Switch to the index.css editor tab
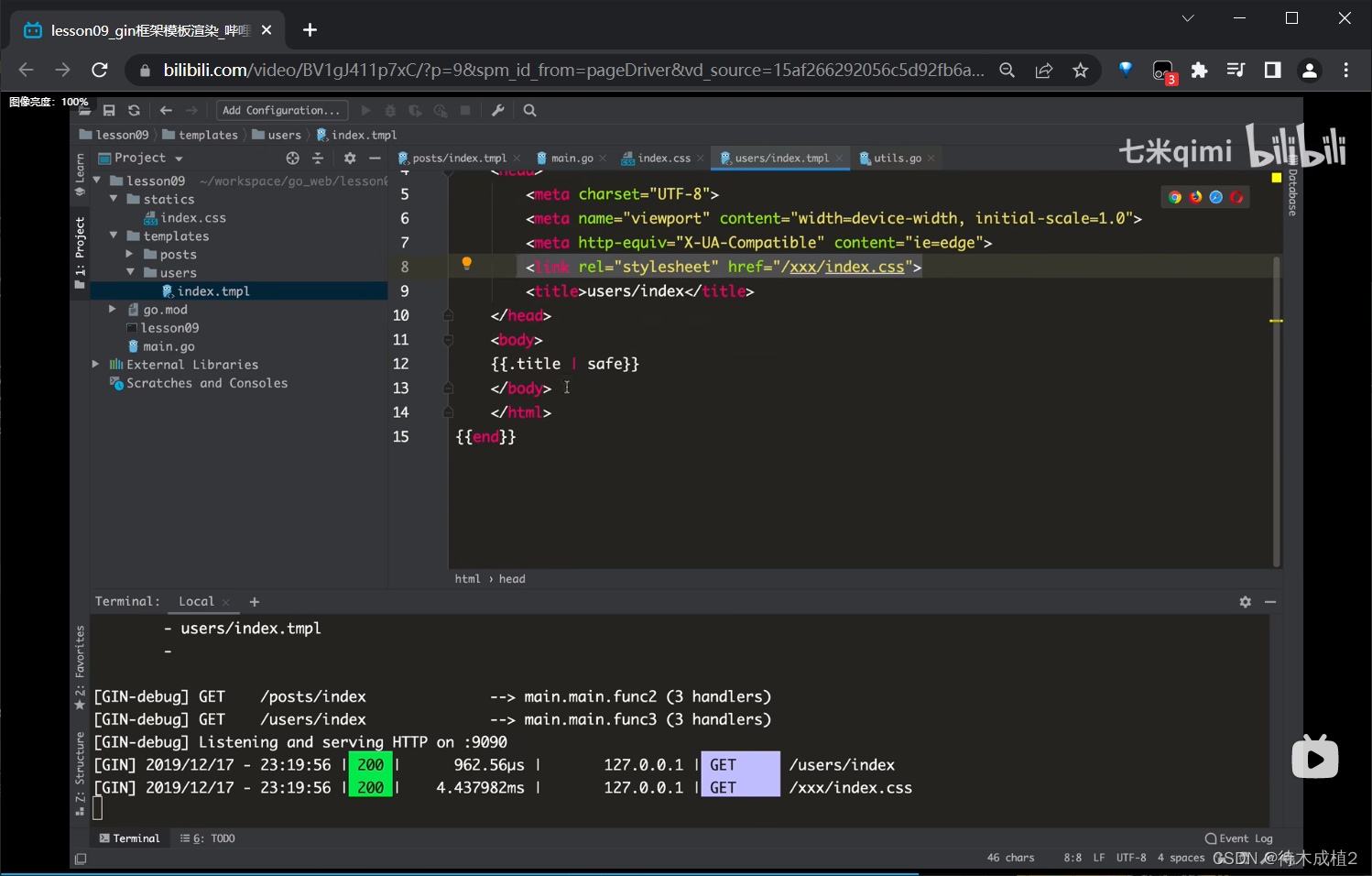 (663, 159)
